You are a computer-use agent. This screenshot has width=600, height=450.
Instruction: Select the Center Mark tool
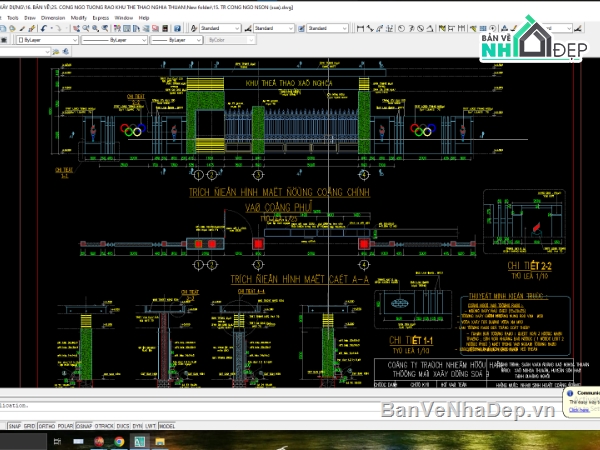[493, 28]
